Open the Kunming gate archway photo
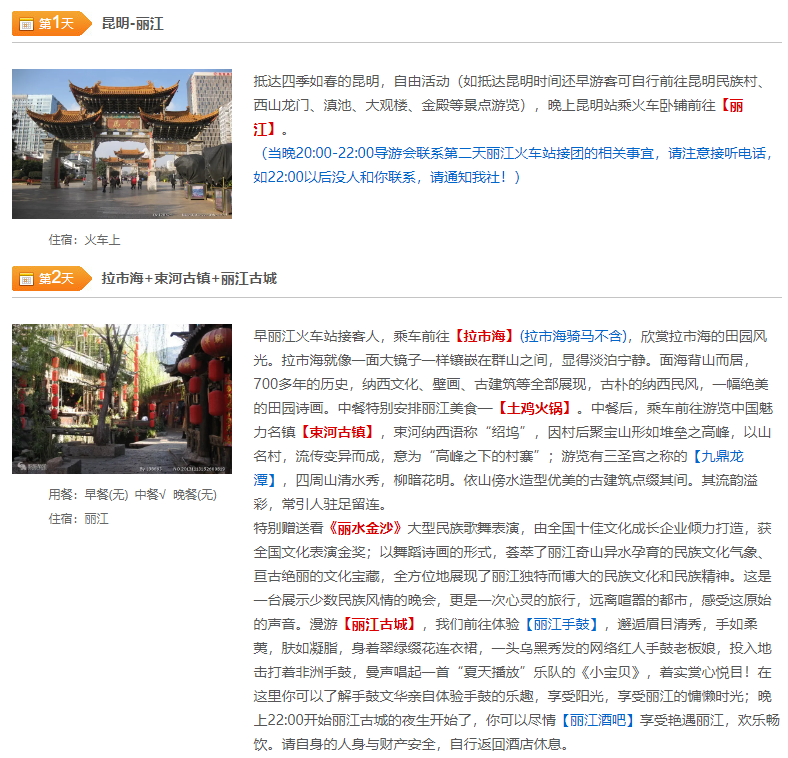The height and width of the screenshot is (758, 788). 122,144
